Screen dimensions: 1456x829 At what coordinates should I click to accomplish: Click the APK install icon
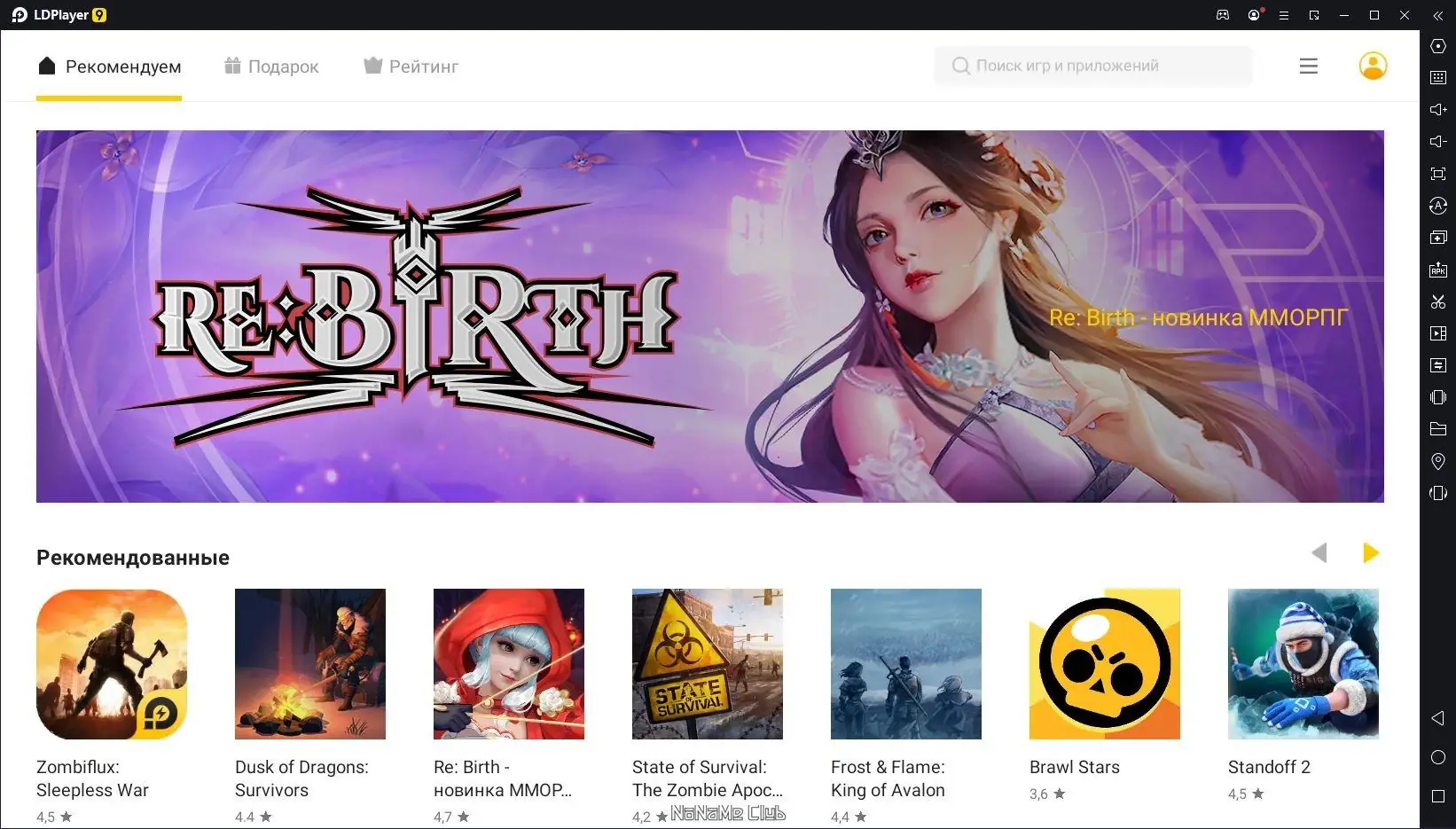(x=1438, y=270)
